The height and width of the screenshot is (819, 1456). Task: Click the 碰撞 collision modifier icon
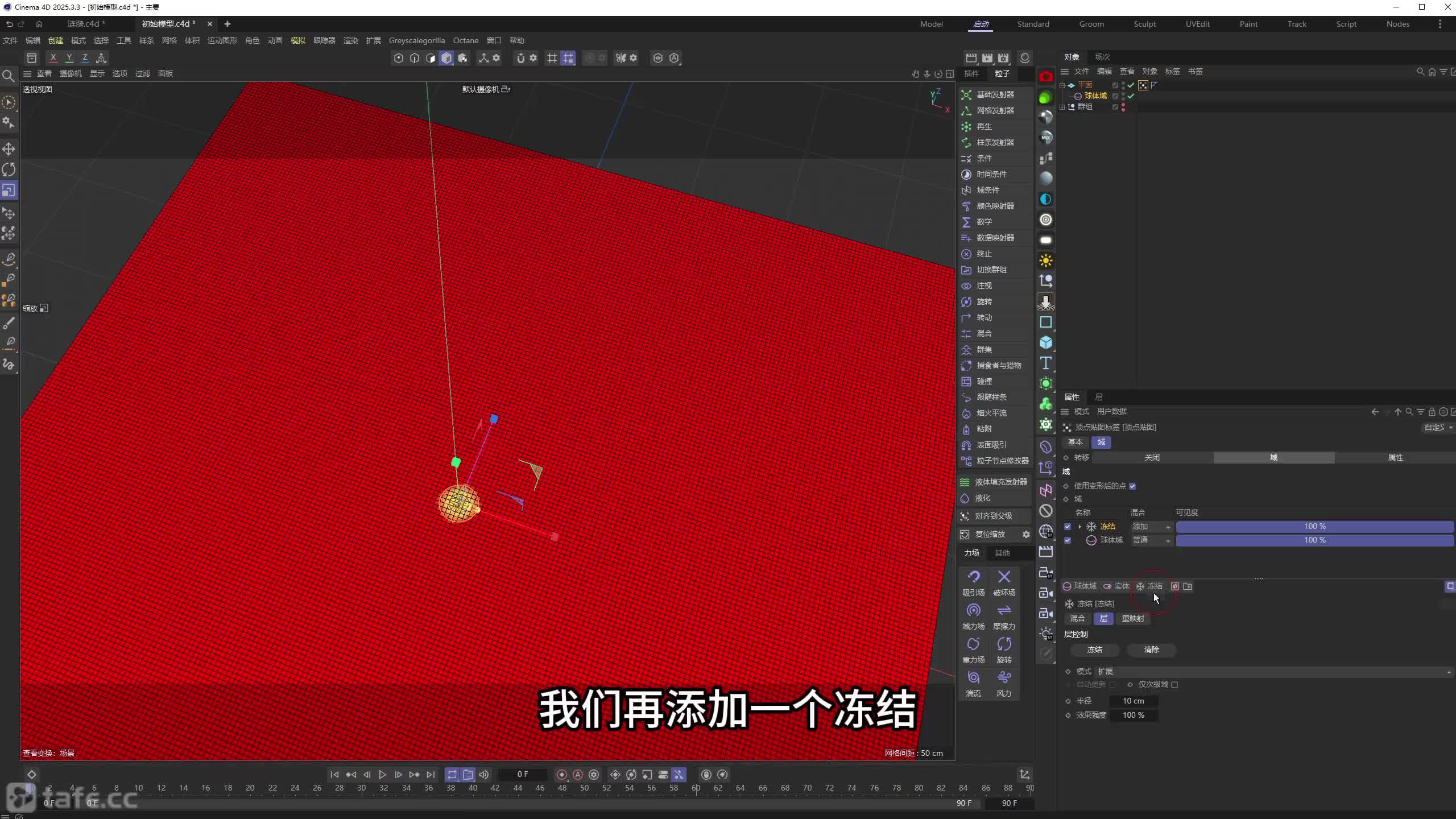tap(966, 381)
